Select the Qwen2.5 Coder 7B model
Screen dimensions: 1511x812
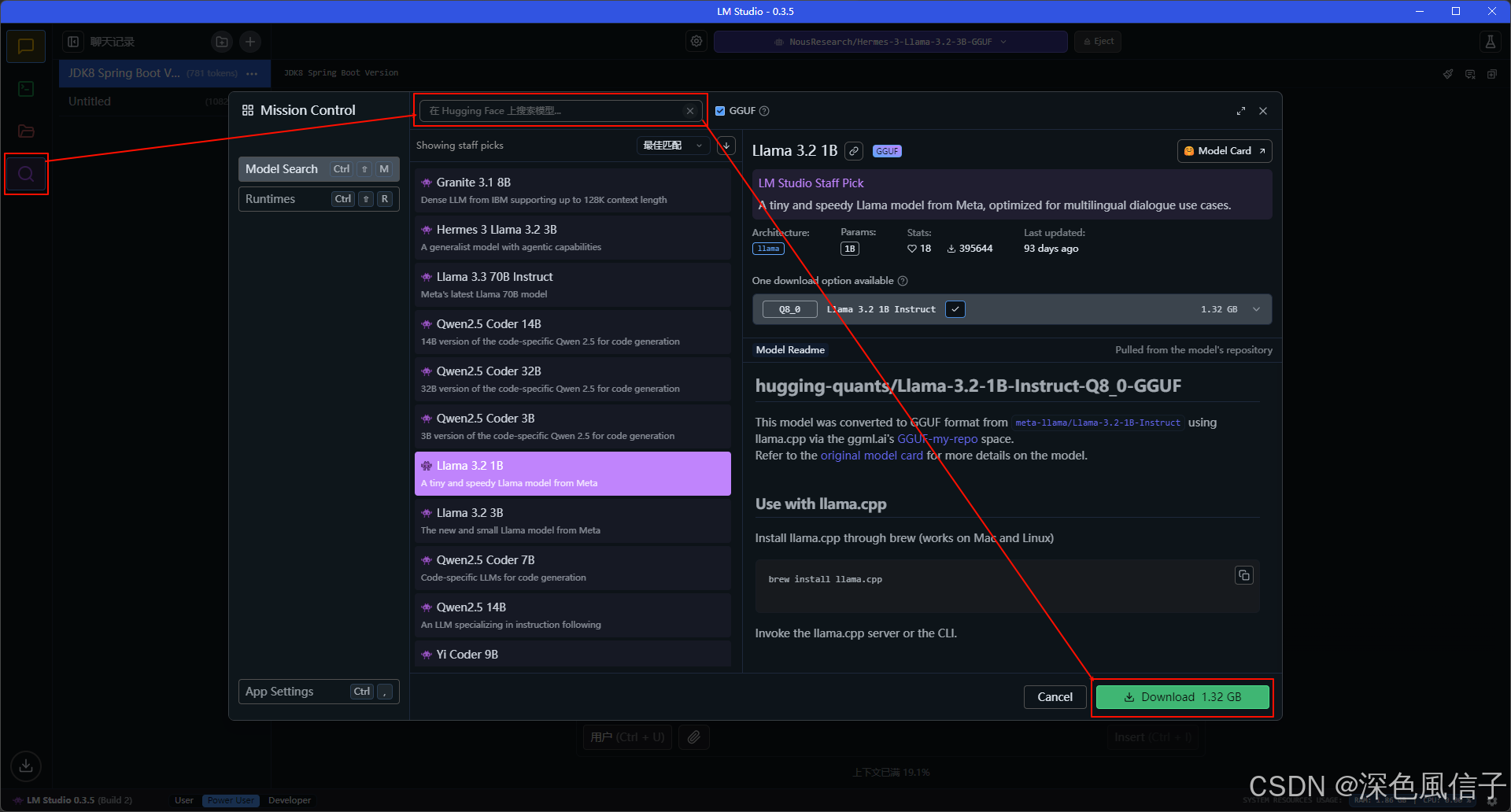coord(572,568)
